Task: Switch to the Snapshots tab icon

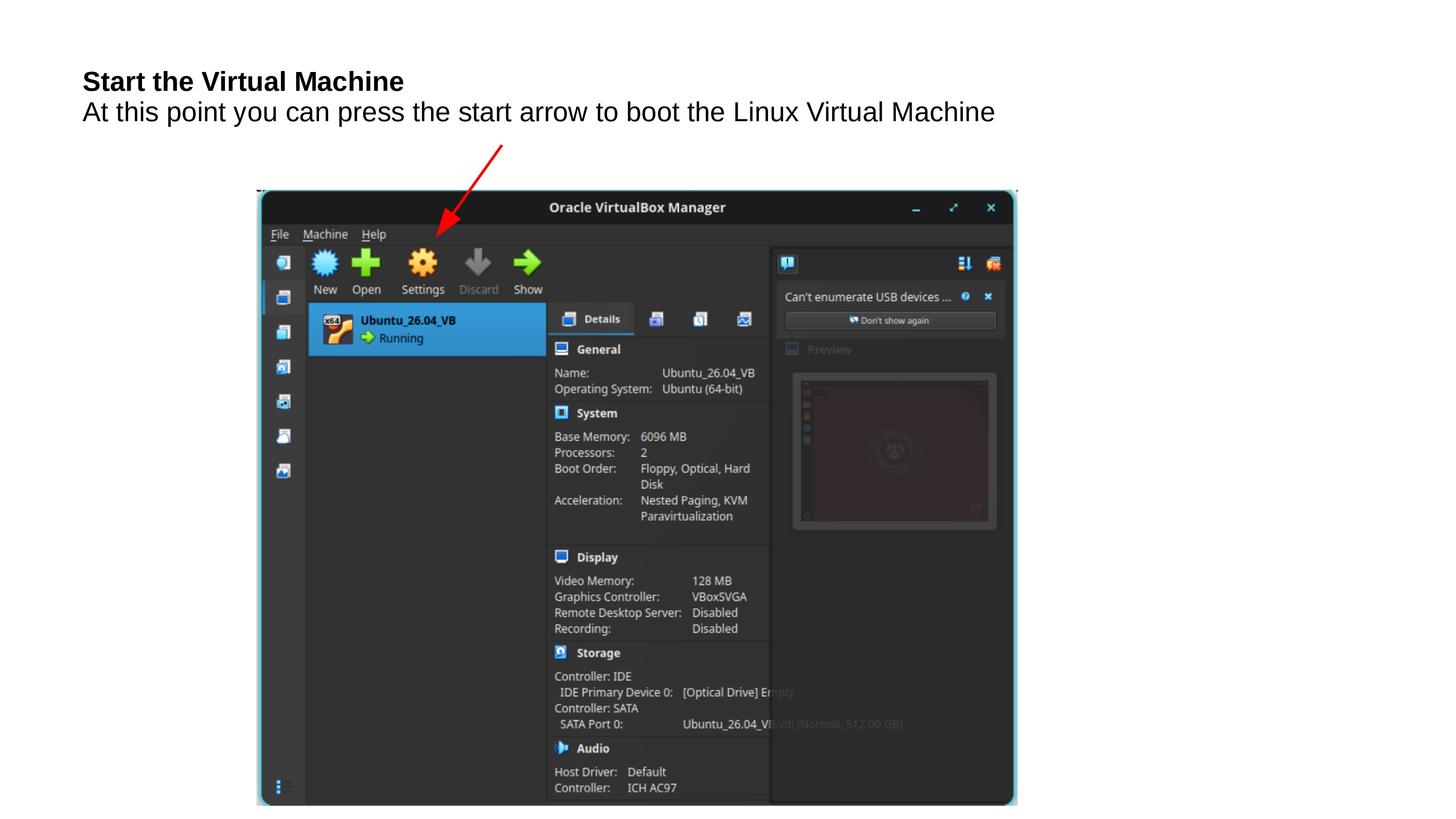Action: [x=656, y=319]
